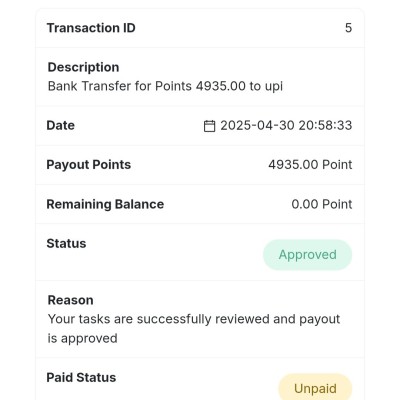Click the Status row label
This screenshot has height=400, width=400.
[66, 243]
